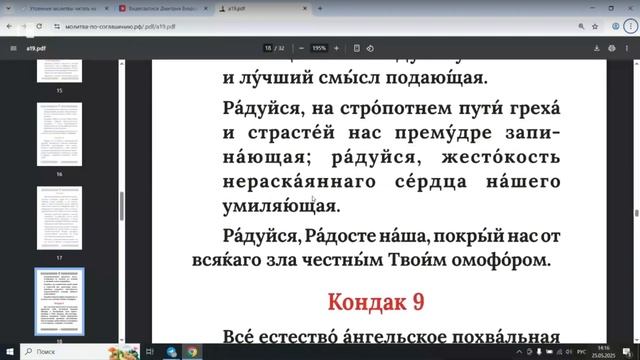Viewport: 640px width, 360px height.
Task: Close the second browser tab
Action: click(x=206, y=8)
